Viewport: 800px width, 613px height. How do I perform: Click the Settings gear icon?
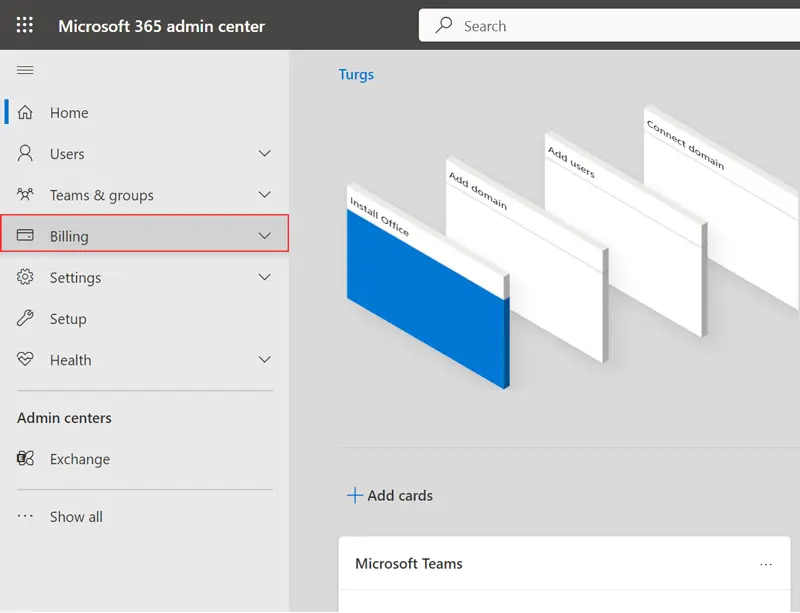pyautogui.click(x=26, y=277)
